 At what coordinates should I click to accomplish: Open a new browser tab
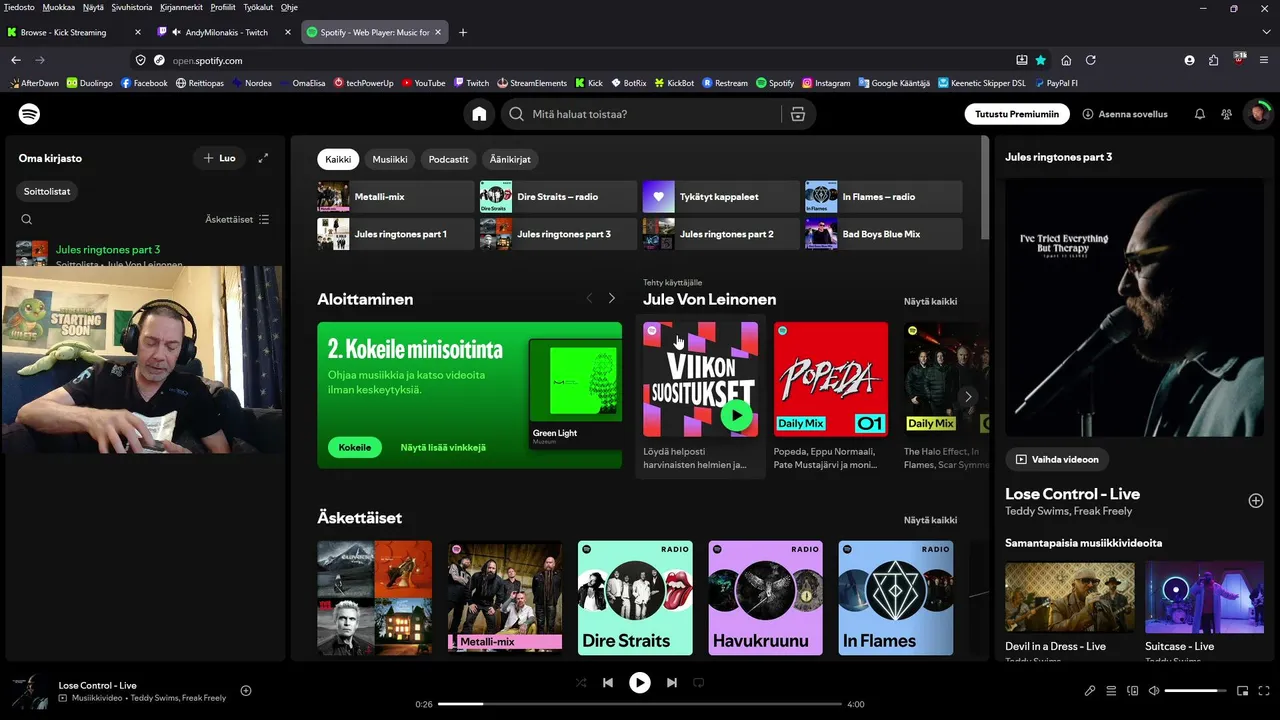(x=463, y=32)
